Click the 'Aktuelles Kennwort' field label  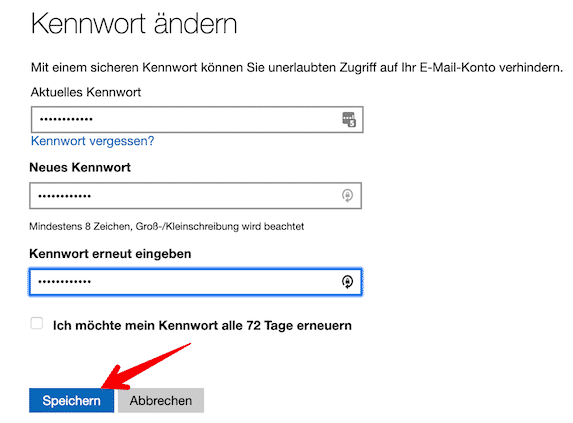coord(86,92)
